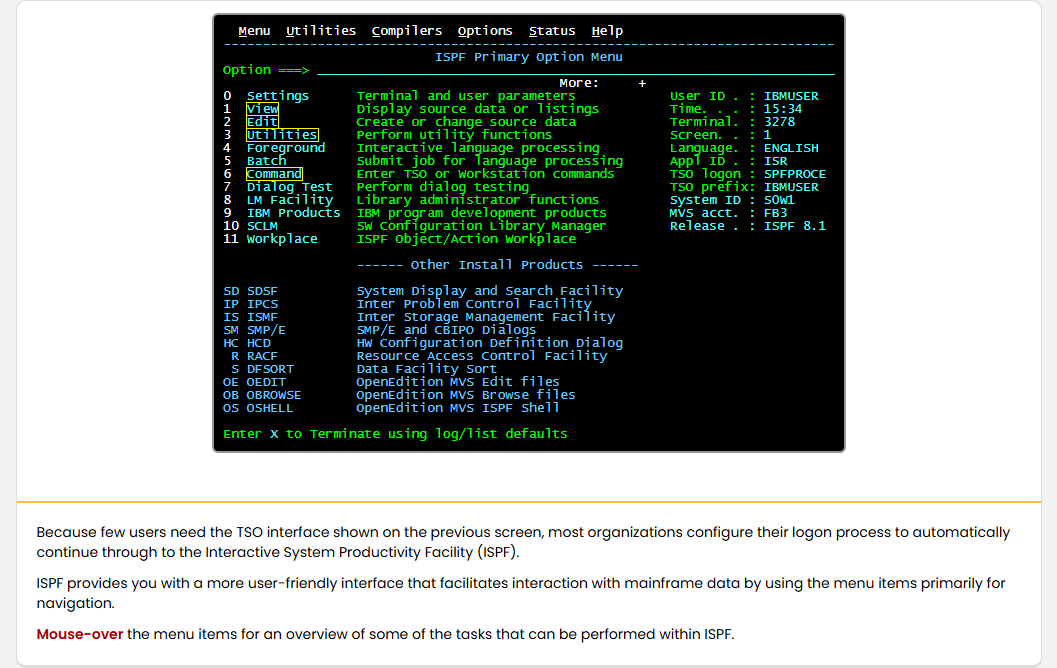Select the OEDIT product entry
Viewport: 1057px width, 668px height.
click(266, 382)
